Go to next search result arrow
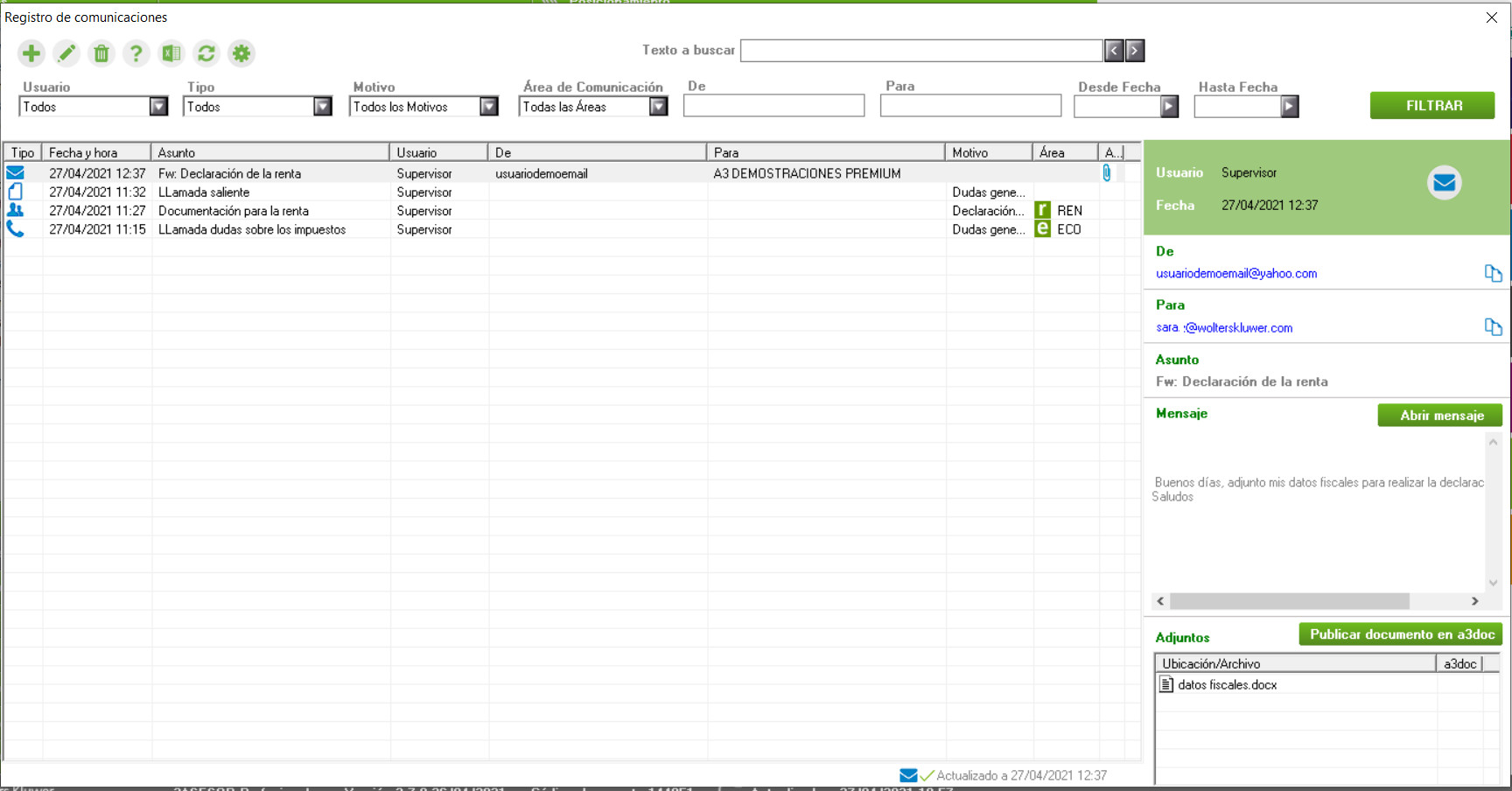1512x791 pixels. [x=1135, y=51]
